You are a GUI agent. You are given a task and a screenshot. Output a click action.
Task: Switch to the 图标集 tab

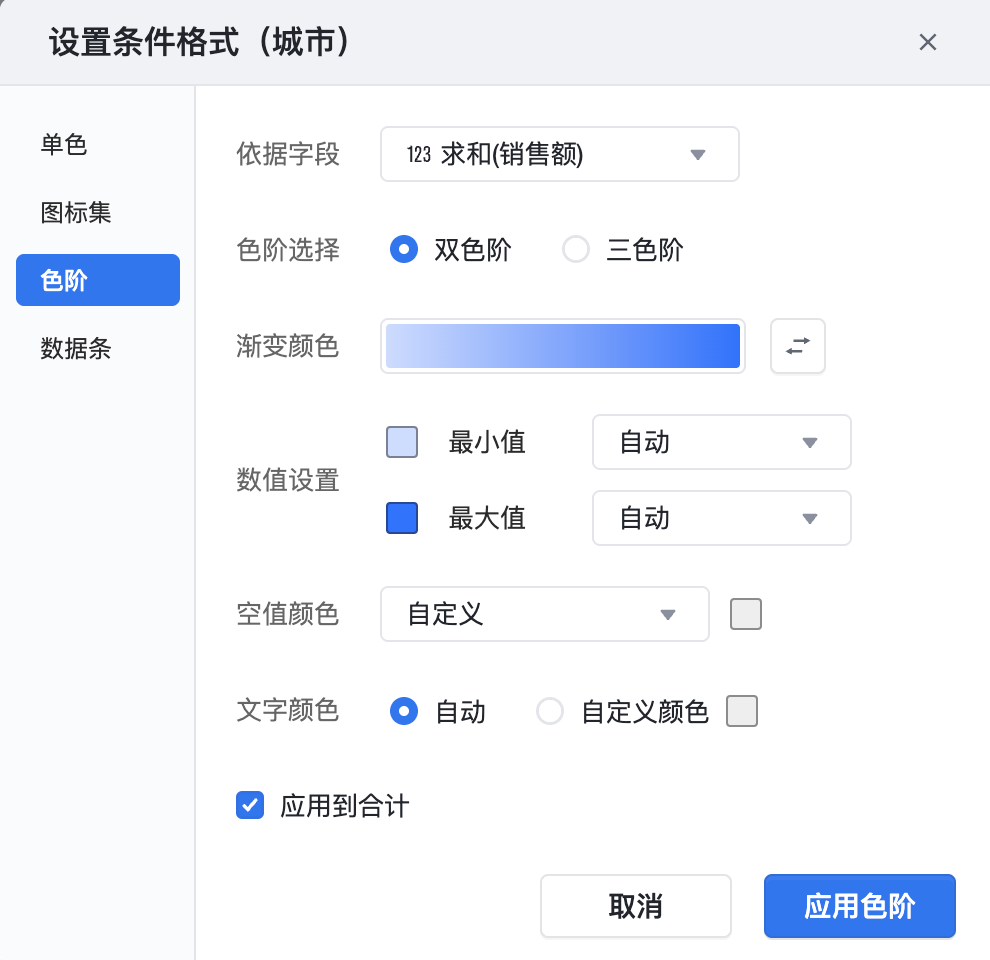point(76,212)
